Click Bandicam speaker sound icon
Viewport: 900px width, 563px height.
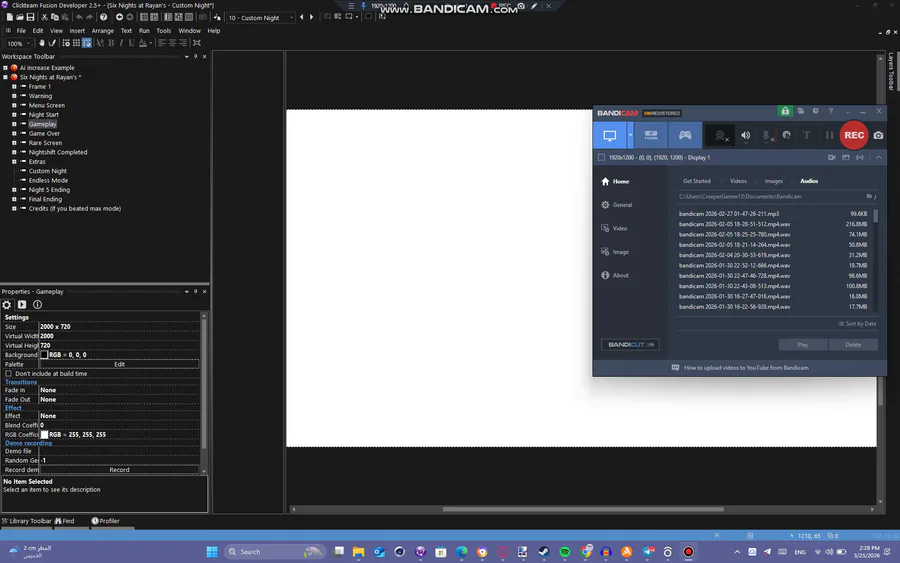(x=746, y=135)
